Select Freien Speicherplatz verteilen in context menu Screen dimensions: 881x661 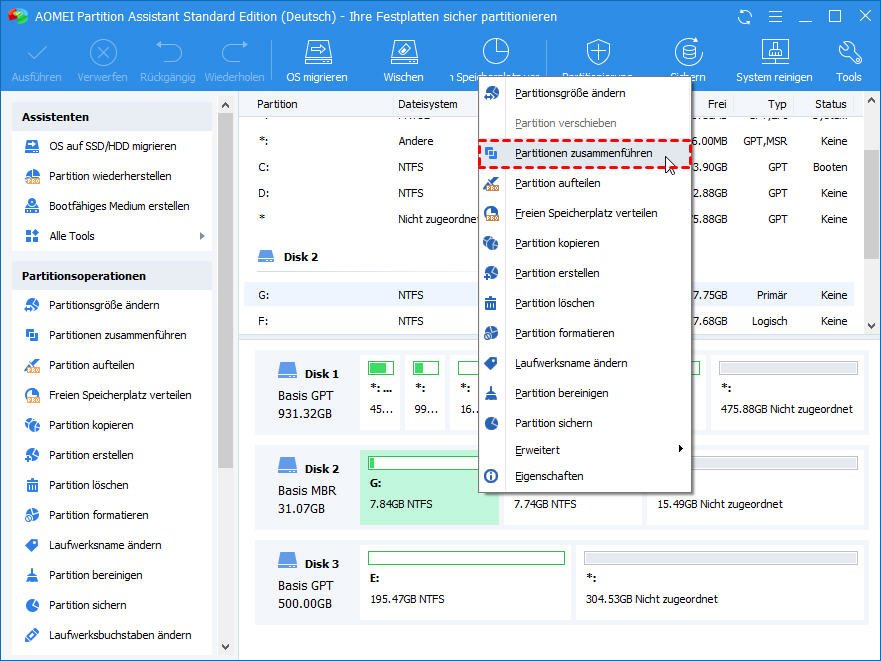[x=584, y=213]
